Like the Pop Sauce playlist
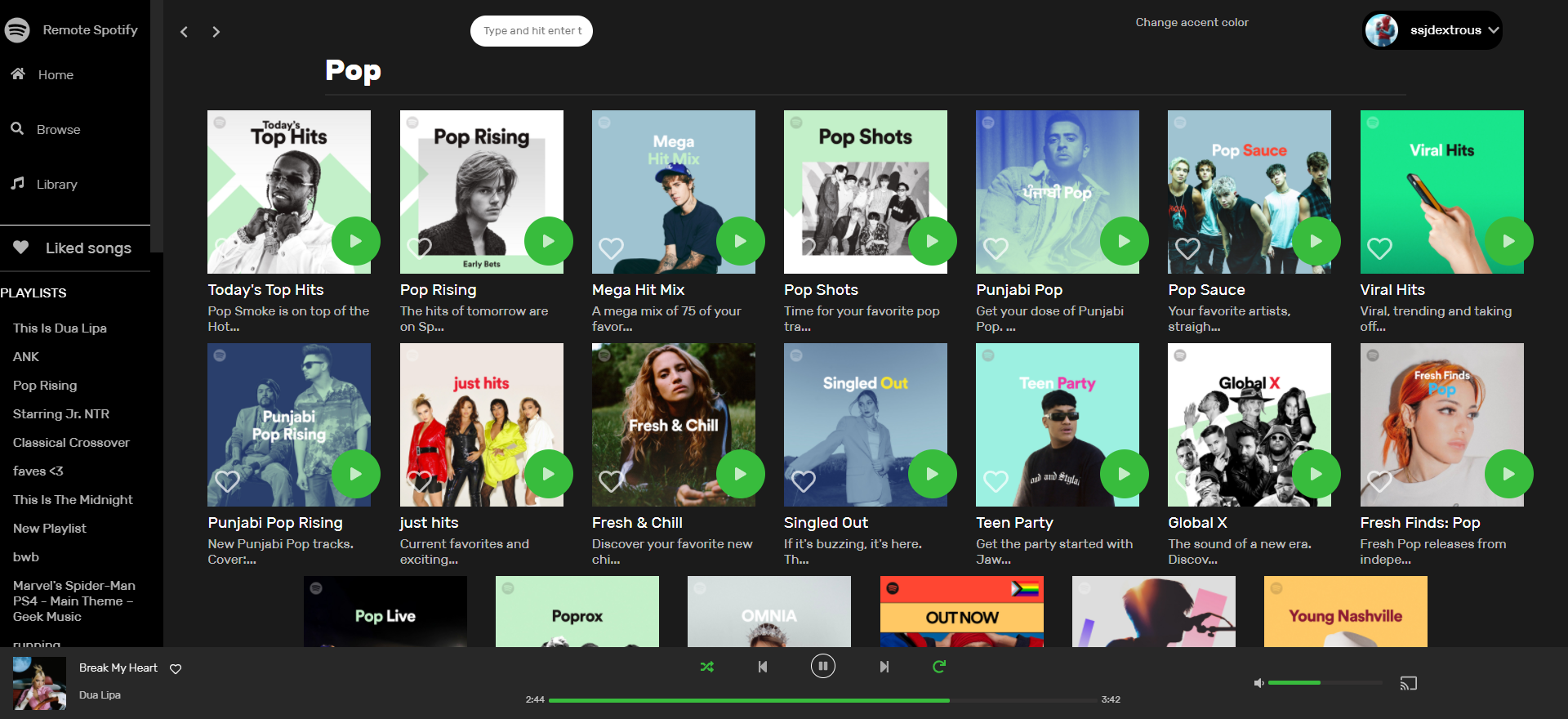The image size is (1568, 719). click(1187, 248)
